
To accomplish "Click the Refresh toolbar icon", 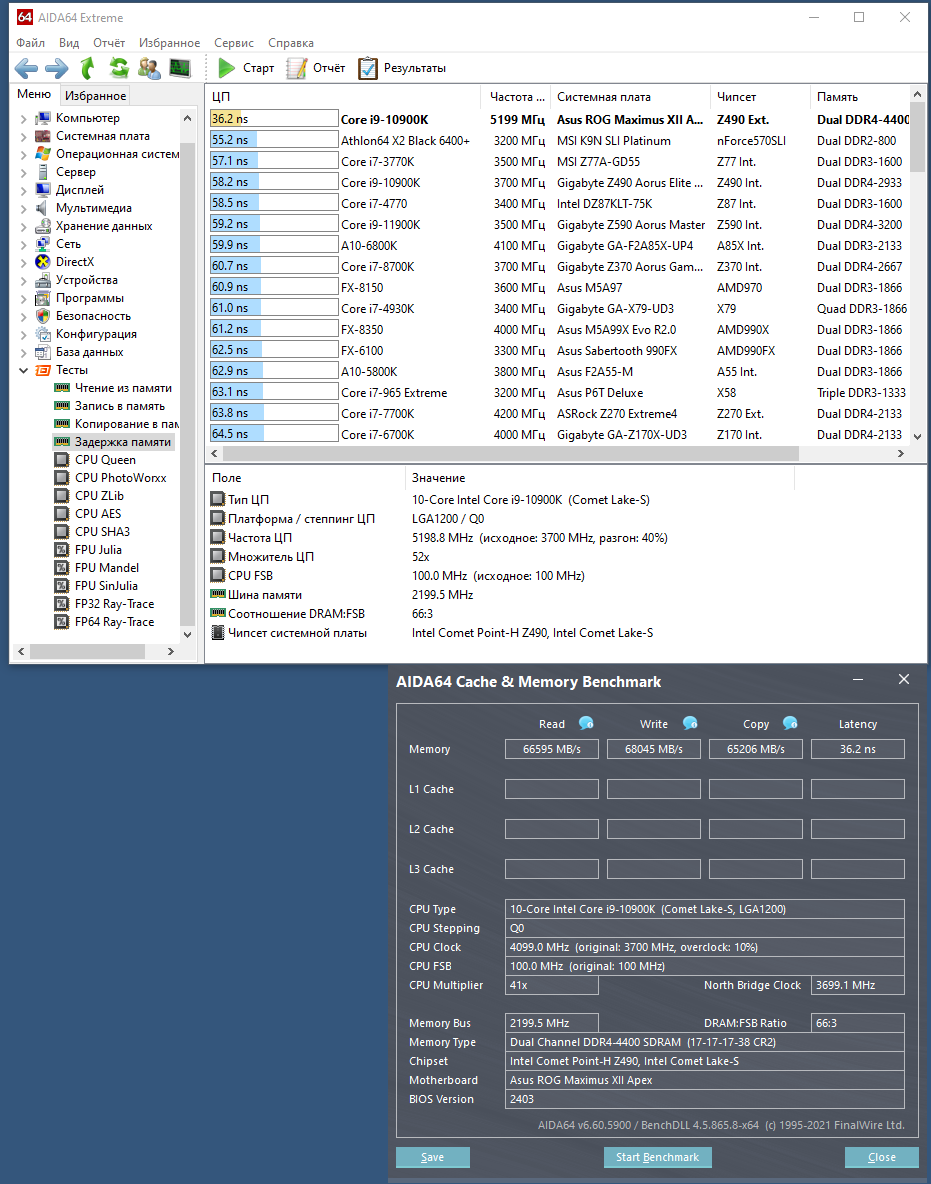I will [x=119, y=69].
